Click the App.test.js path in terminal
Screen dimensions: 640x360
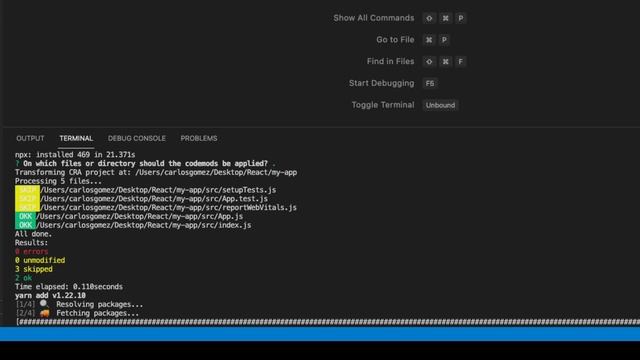point(154,199)
